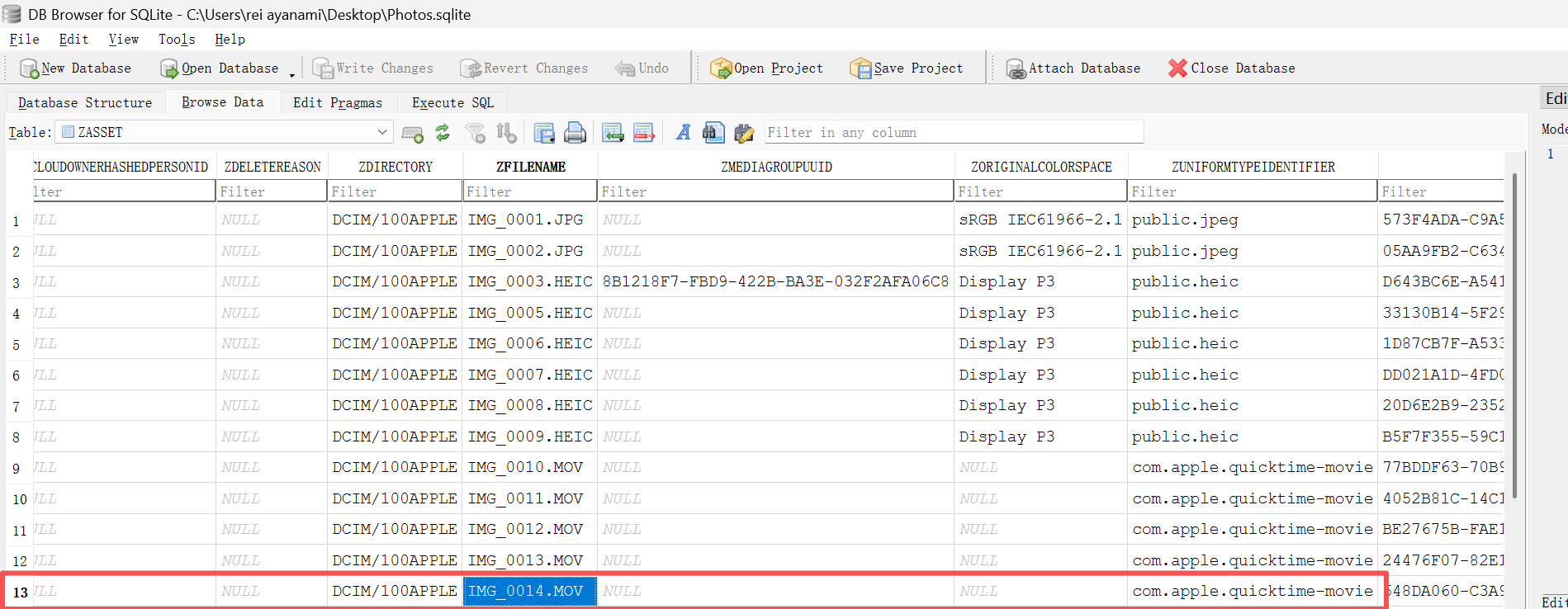Select com.apple.quicktime-movie cell in row 9

(x=1253, y=468)
